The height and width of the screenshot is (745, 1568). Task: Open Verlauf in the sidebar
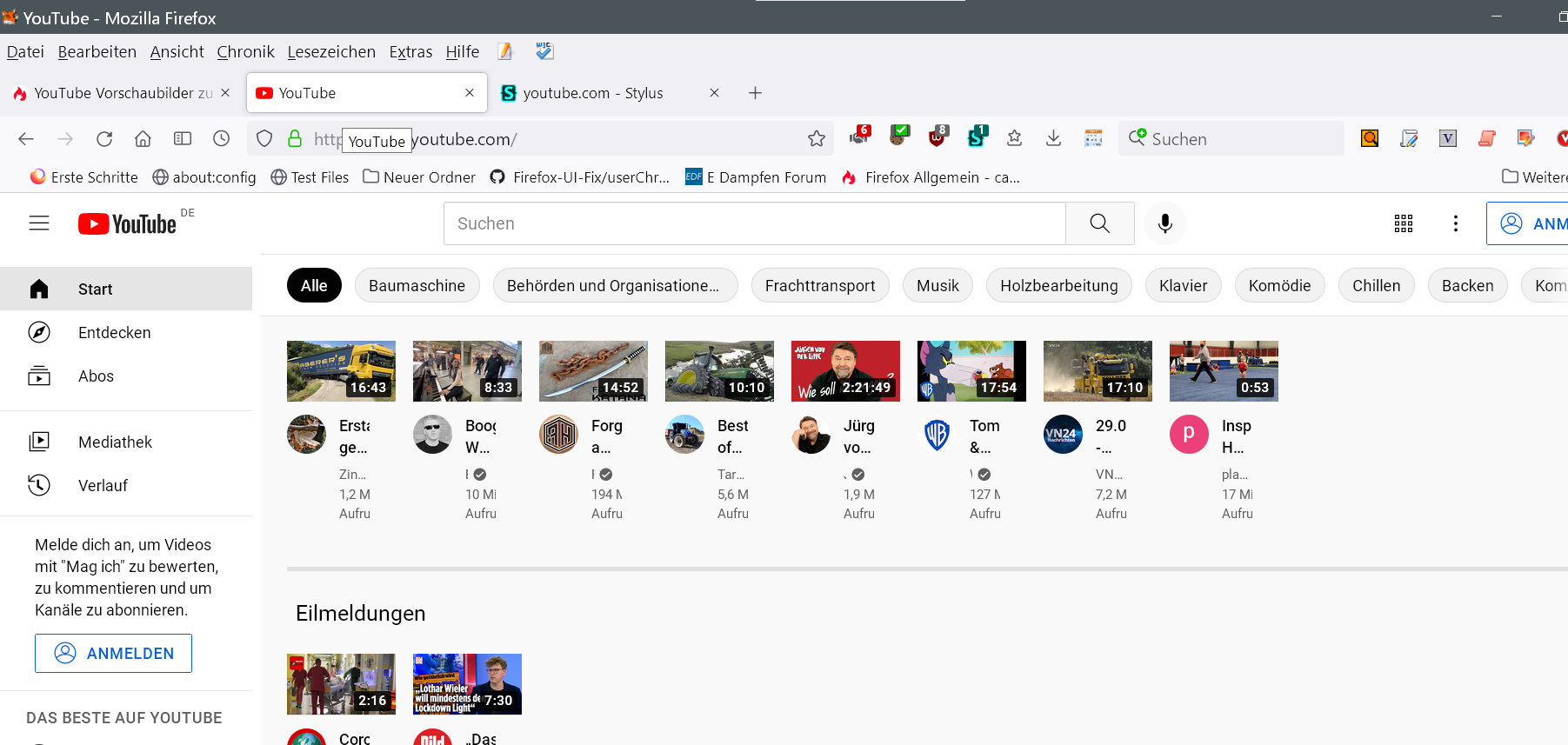point(103,485)
